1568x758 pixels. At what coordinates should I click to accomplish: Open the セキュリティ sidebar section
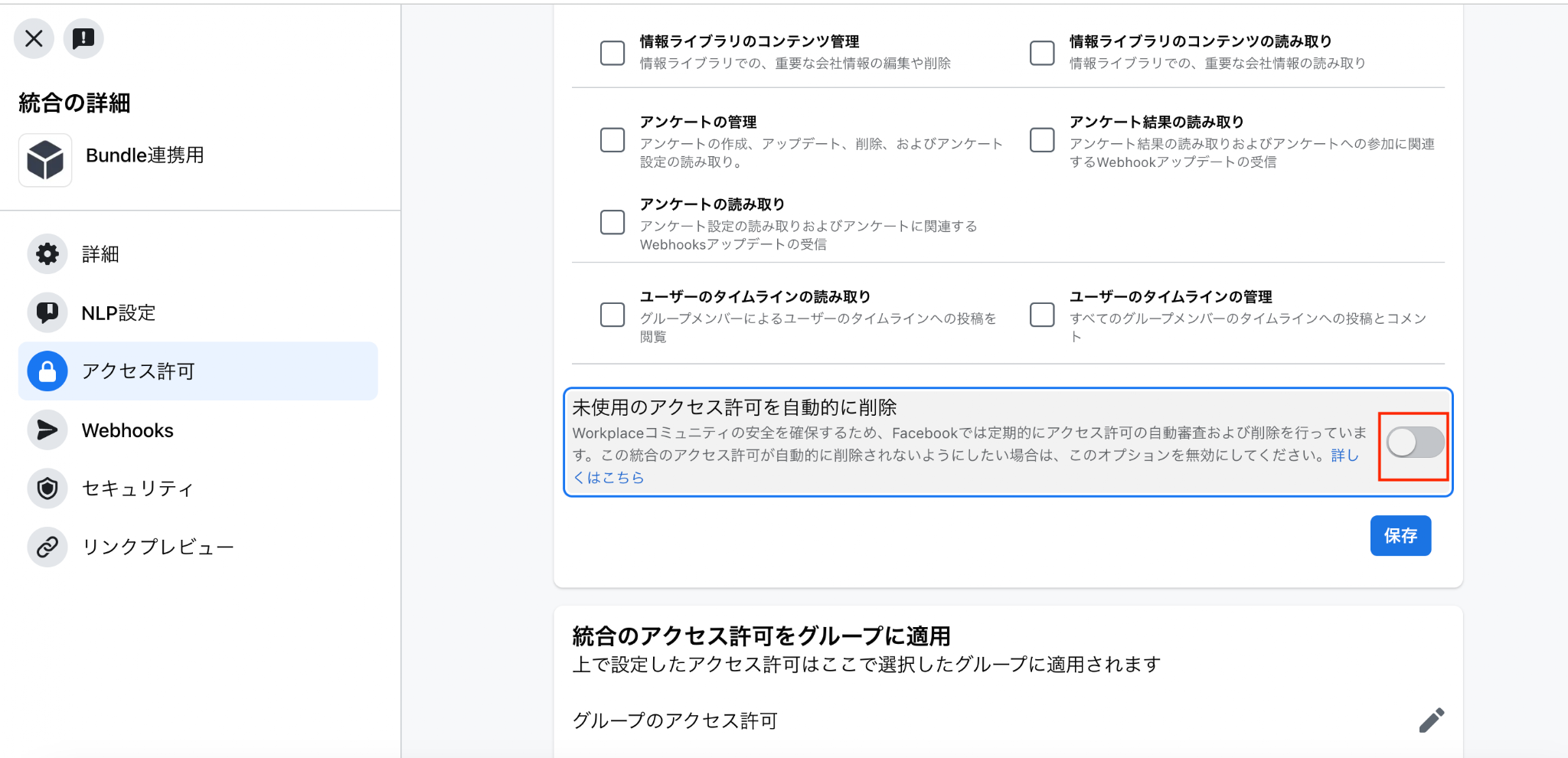pos(198,488)
